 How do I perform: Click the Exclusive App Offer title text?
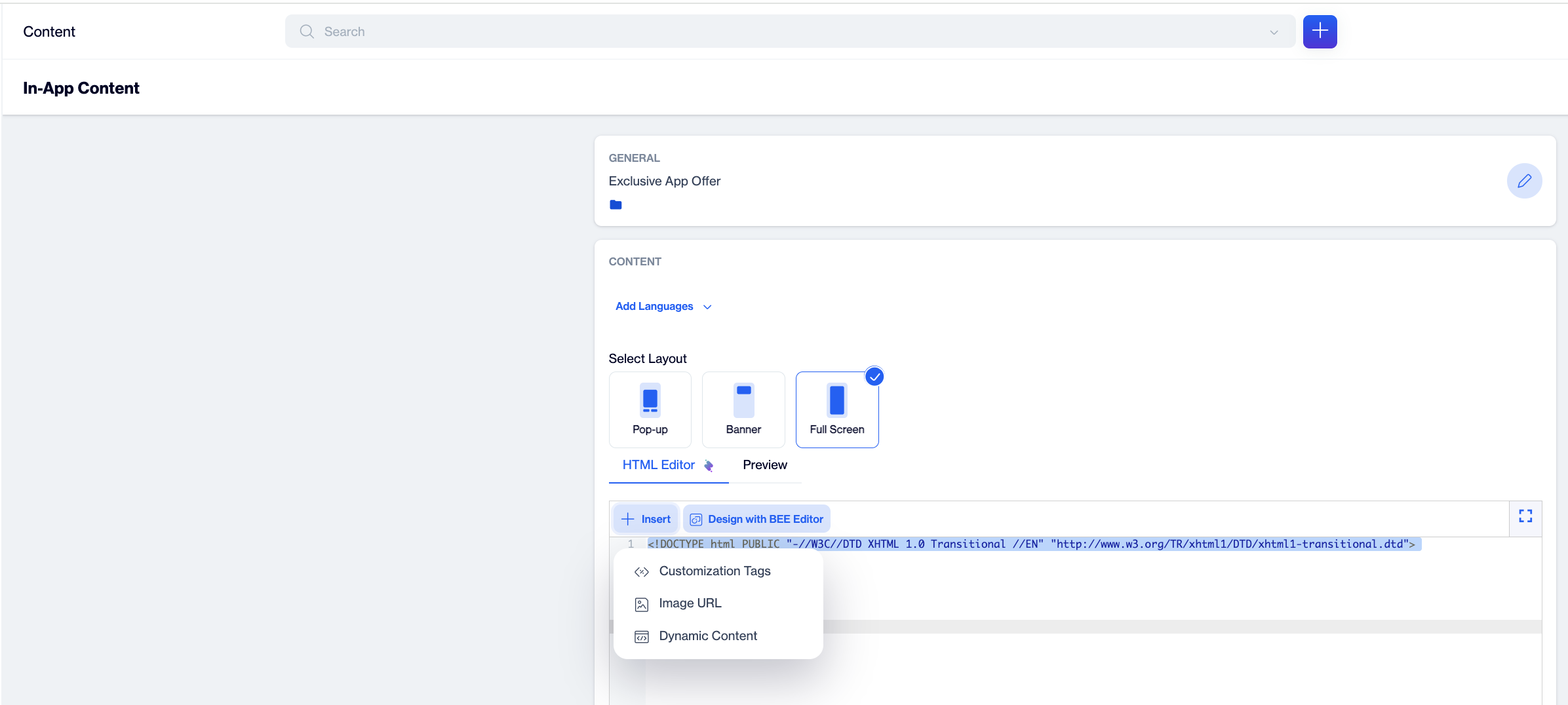664,181
